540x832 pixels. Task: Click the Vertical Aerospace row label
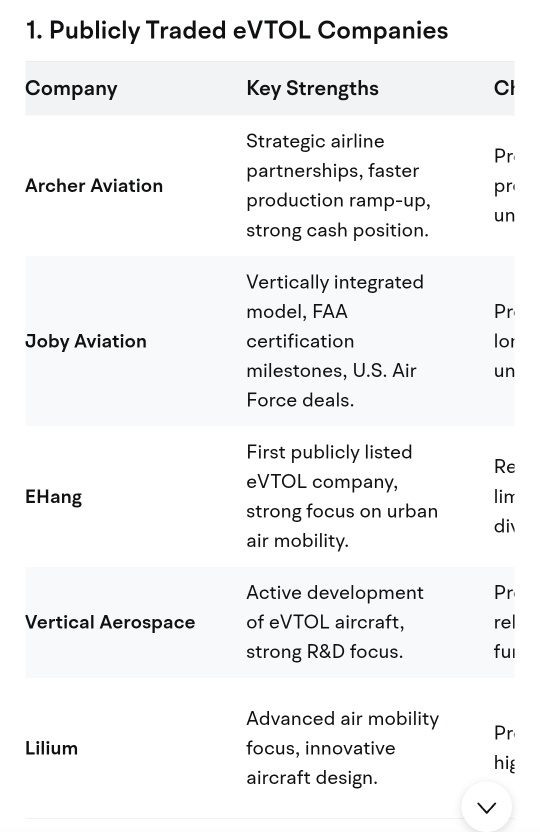[110, 622]
